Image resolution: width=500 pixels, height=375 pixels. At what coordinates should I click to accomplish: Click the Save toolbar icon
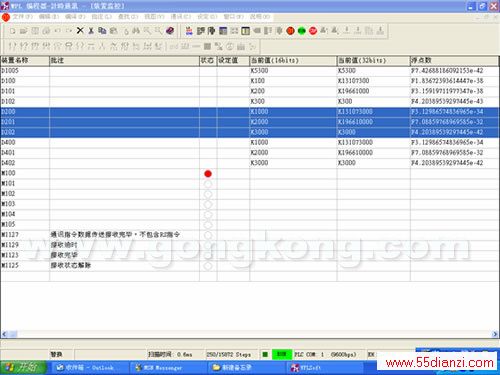pyautogui.click(x=35, y=31)
